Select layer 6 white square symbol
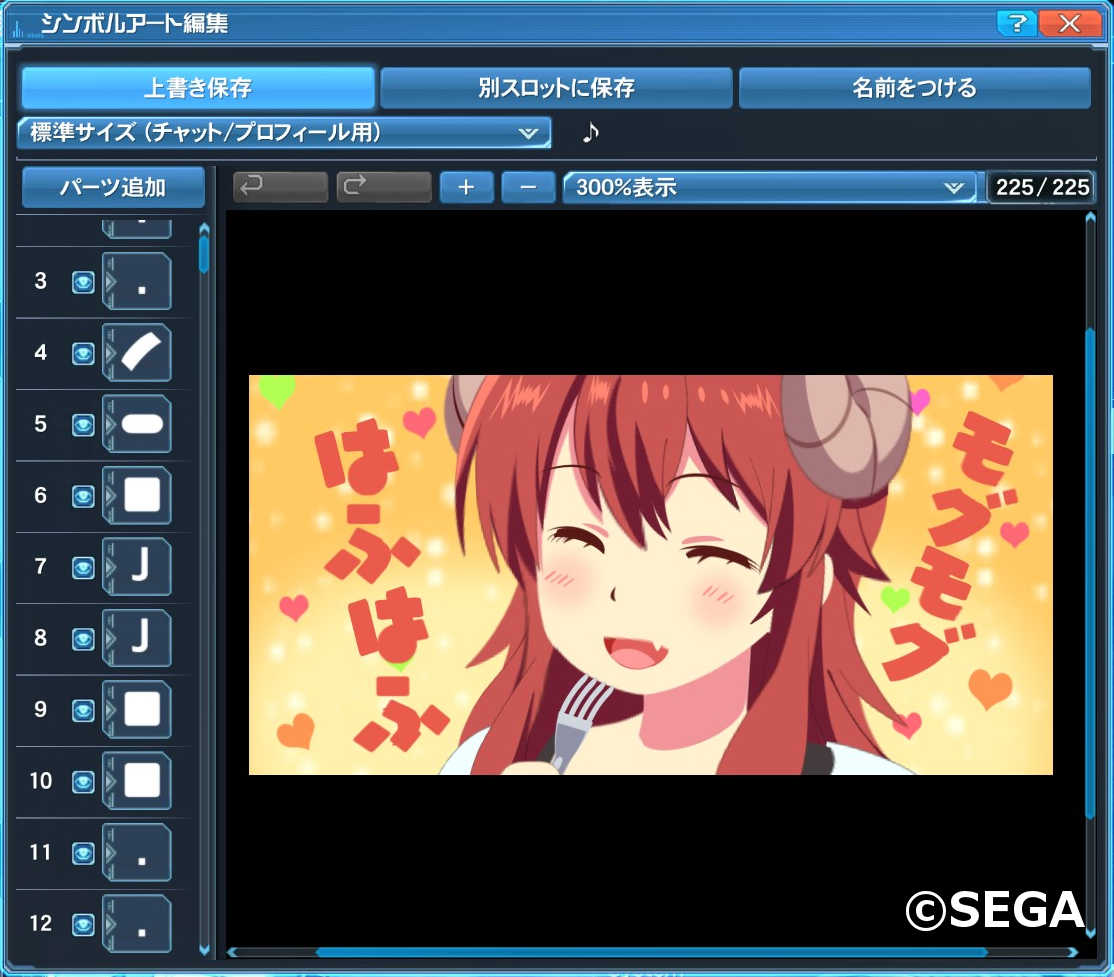Viewport: 1114px width, 977px height. pyautogui.click(x=137, y=495)
